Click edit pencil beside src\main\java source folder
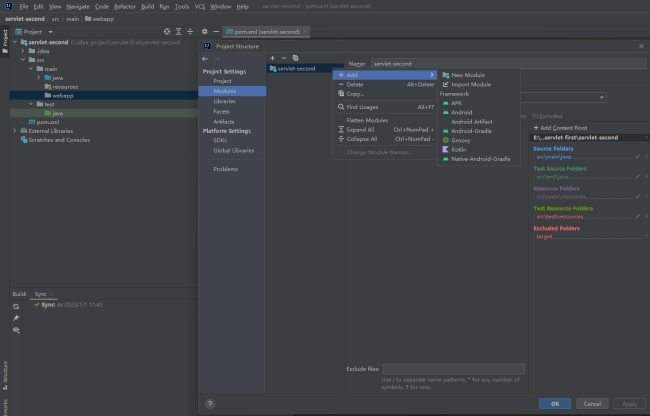This screenshot has width=650, height=416. 637,156
